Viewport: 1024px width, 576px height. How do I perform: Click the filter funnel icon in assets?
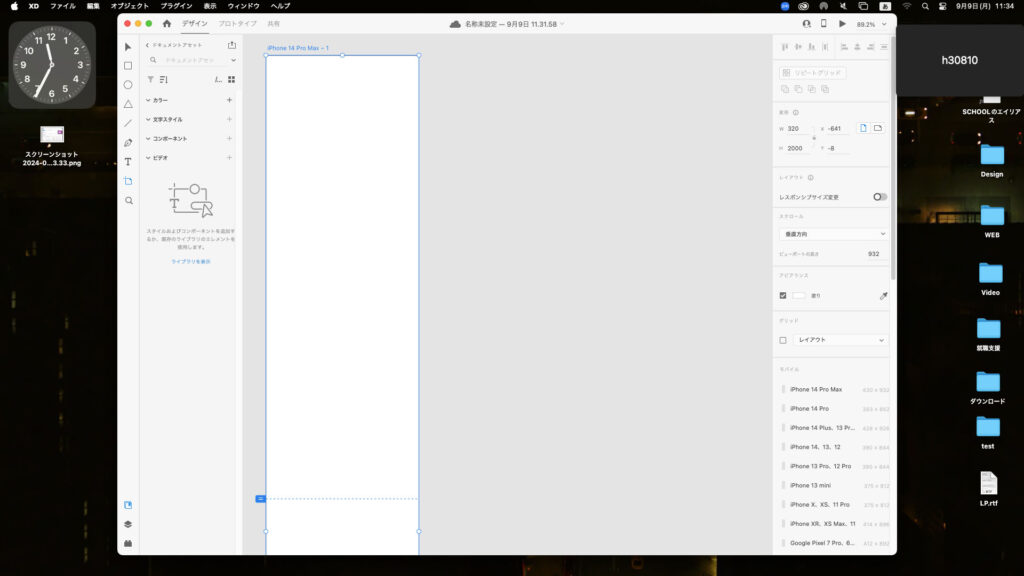[150, 80]
